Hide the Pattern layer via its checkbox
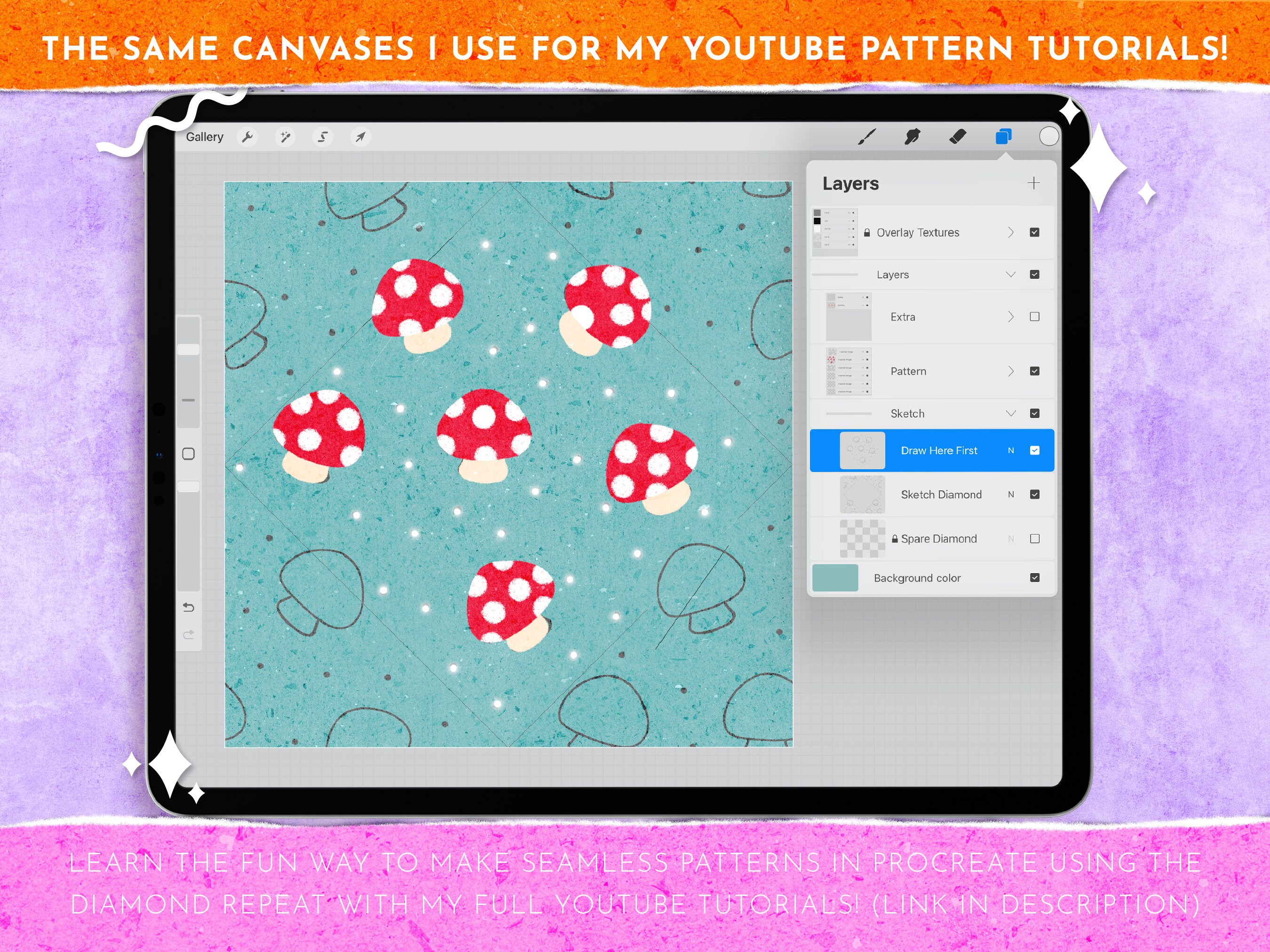 (1035, 371)
